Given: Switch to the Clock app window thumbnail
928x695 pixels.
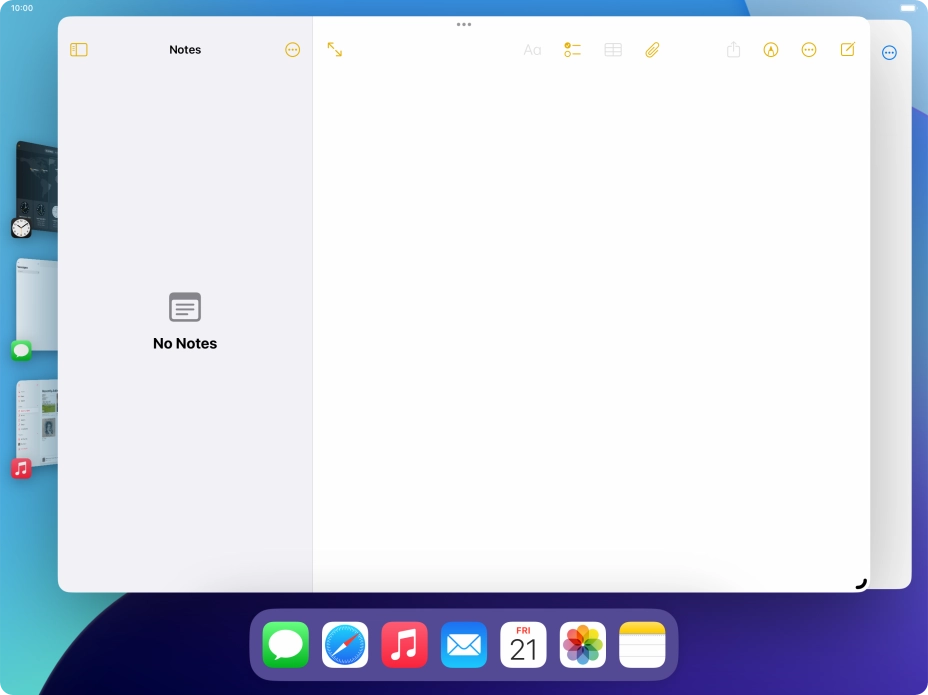Looking at the screenshot, I should click(36, 187).
